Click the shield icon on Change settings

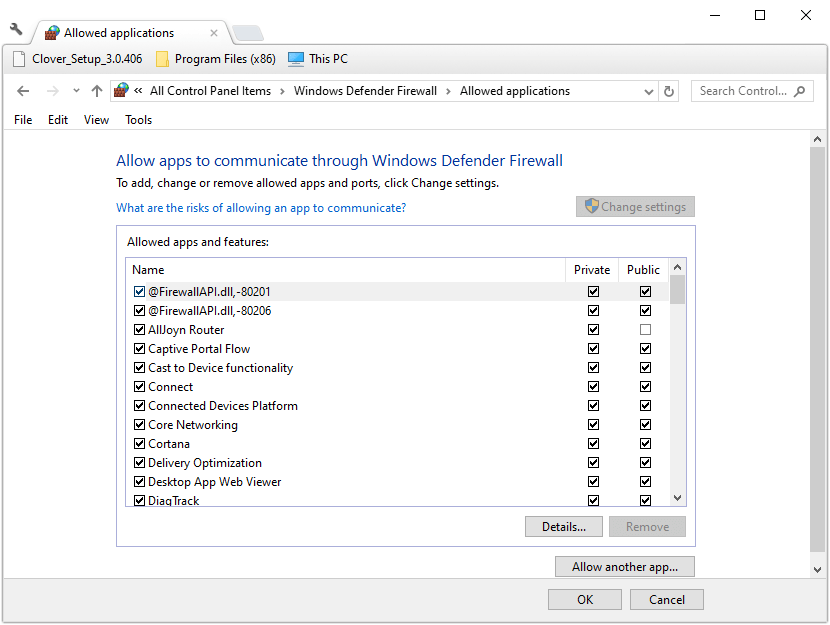point(590,206)
